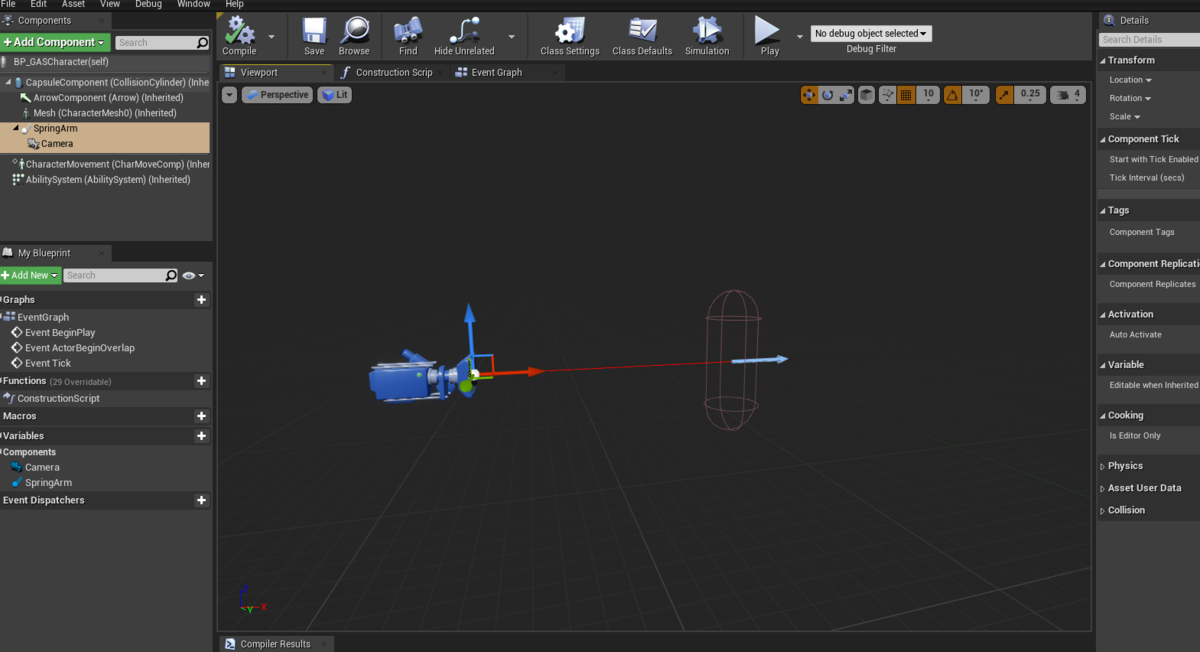
Task: Add an event dispatcher with plus icon
Action: [201, 500]
